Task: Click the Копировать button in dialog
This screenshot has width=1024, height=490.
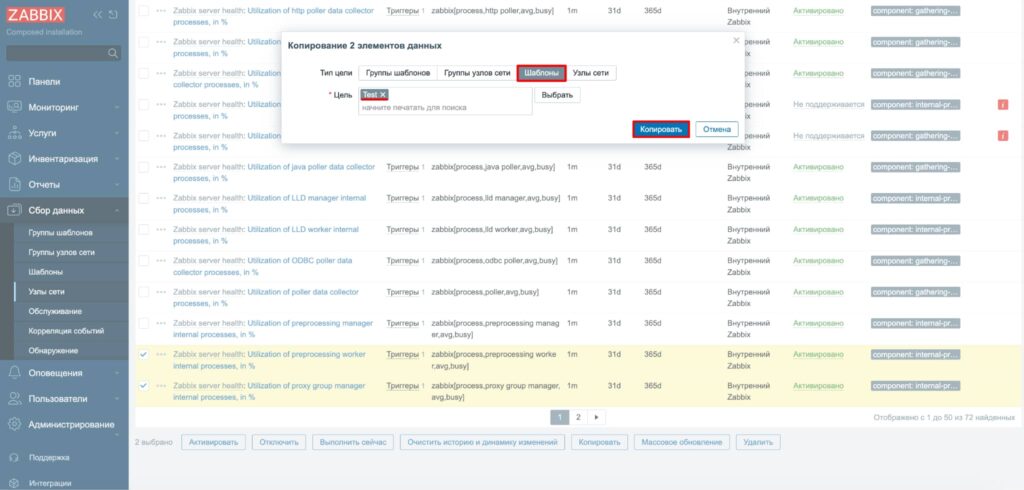Action: coord(661,129)
